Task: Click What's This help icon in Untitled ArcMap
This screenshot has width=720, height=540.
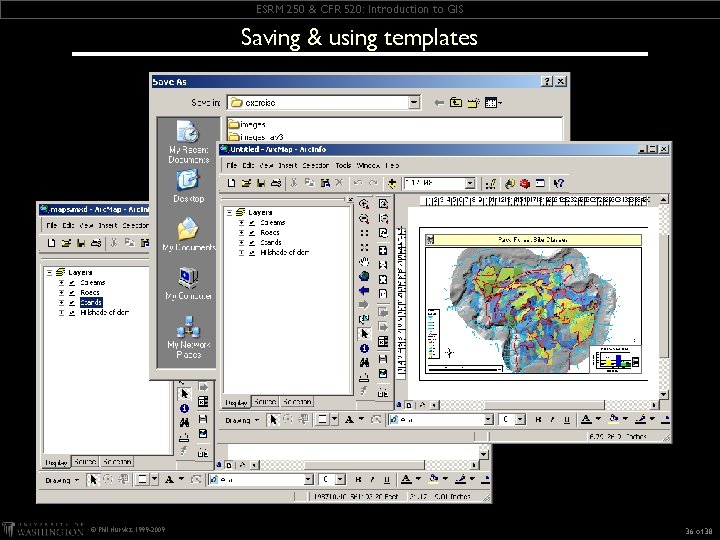Action: [558, 184]
